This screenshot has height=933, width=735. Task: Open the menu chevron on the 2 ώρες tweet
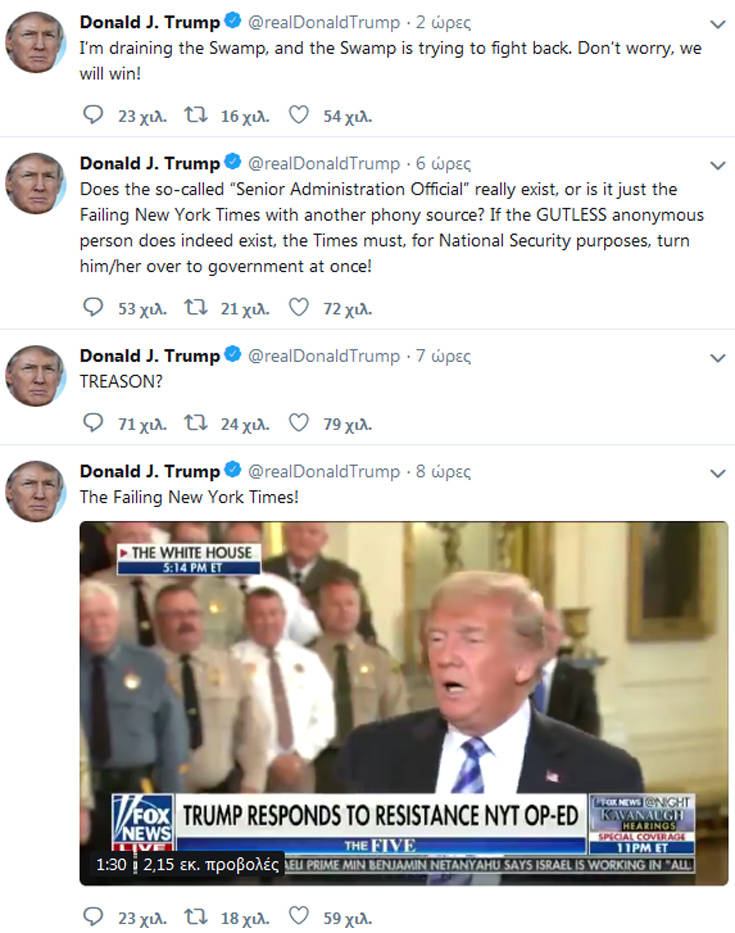[718, 24]
